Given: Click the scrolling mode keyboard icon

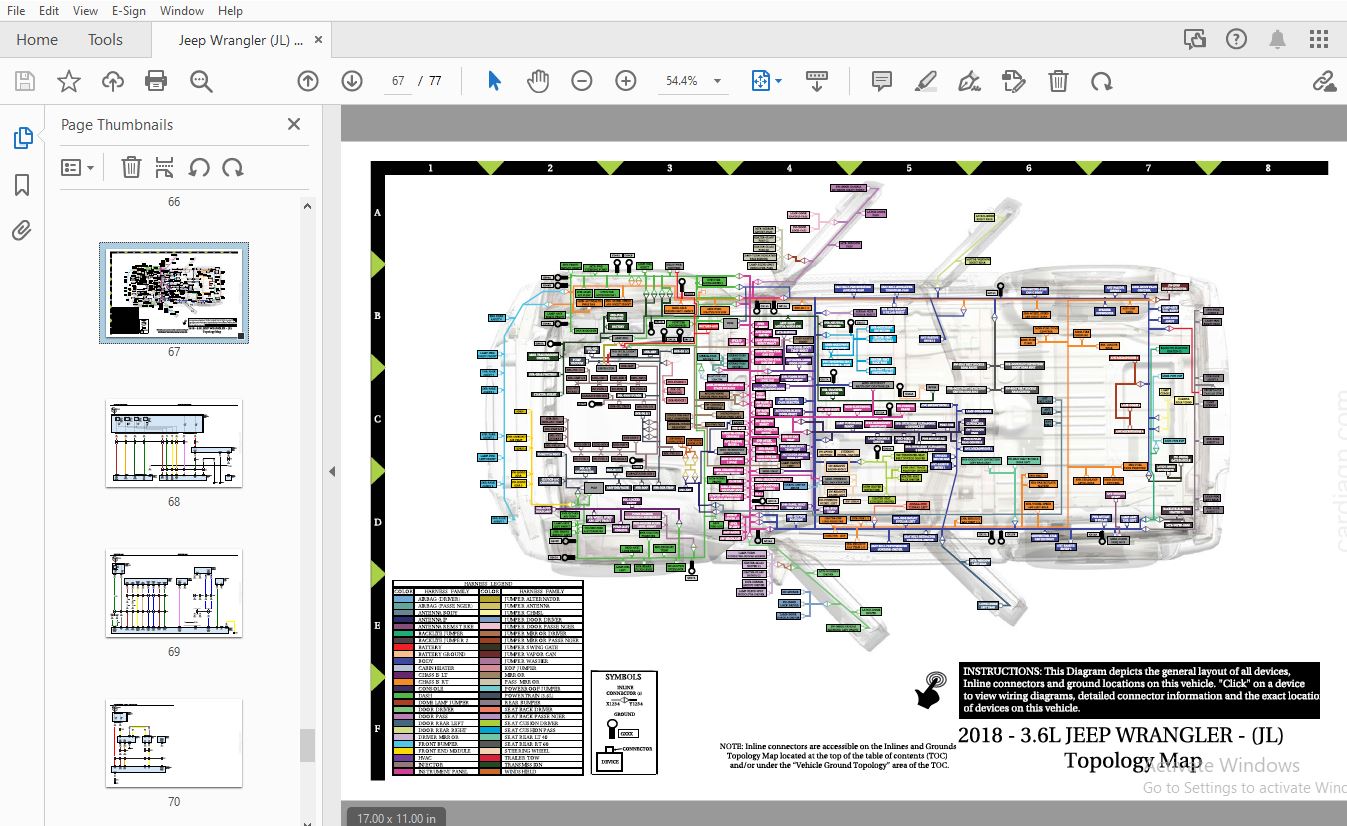Looking at the screenshot, I should [x=817, y=81].
